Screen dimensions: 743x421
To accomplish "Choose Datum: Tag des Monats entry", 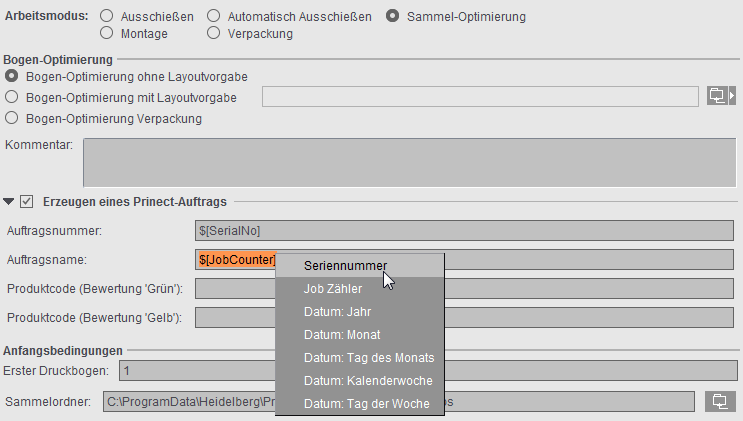I will click(x=360, y=357).
